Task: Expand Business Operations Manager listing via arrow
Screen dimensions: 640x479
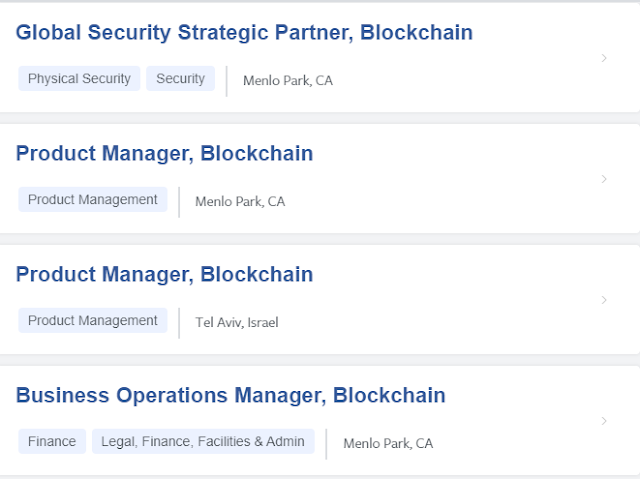Action: pos(604,421)
